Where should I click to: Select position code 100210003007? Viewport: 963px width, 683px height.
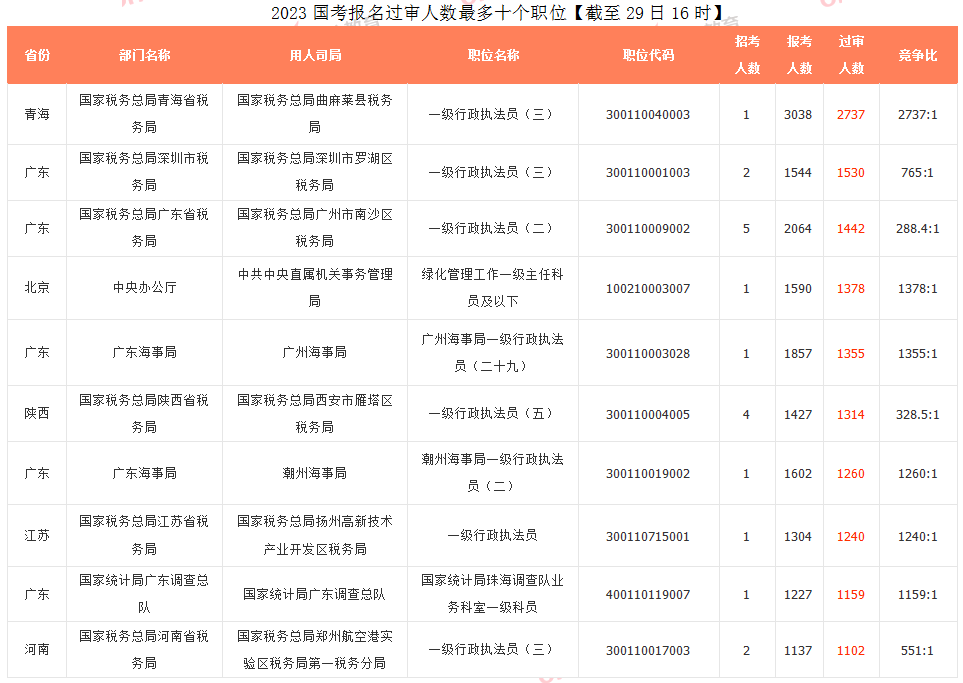click(648, 289)
